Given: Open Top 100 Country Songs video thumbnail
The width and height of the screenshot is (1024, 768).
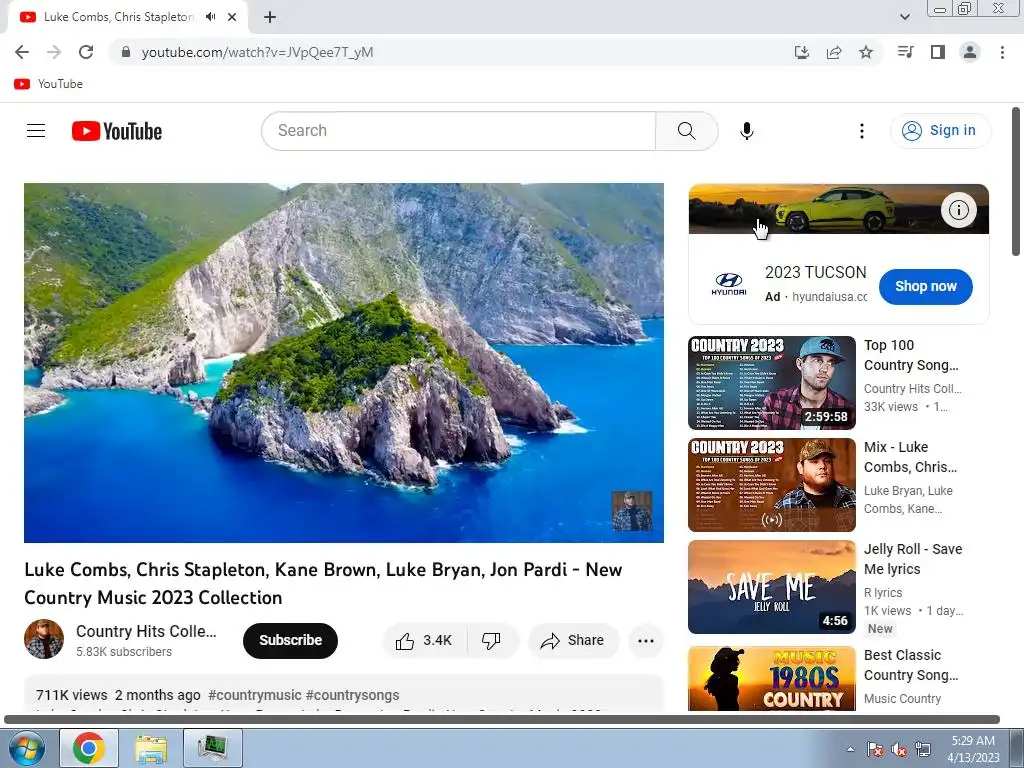Looking at the screenshot, I should pyautogui.click(x=771, y=383).
